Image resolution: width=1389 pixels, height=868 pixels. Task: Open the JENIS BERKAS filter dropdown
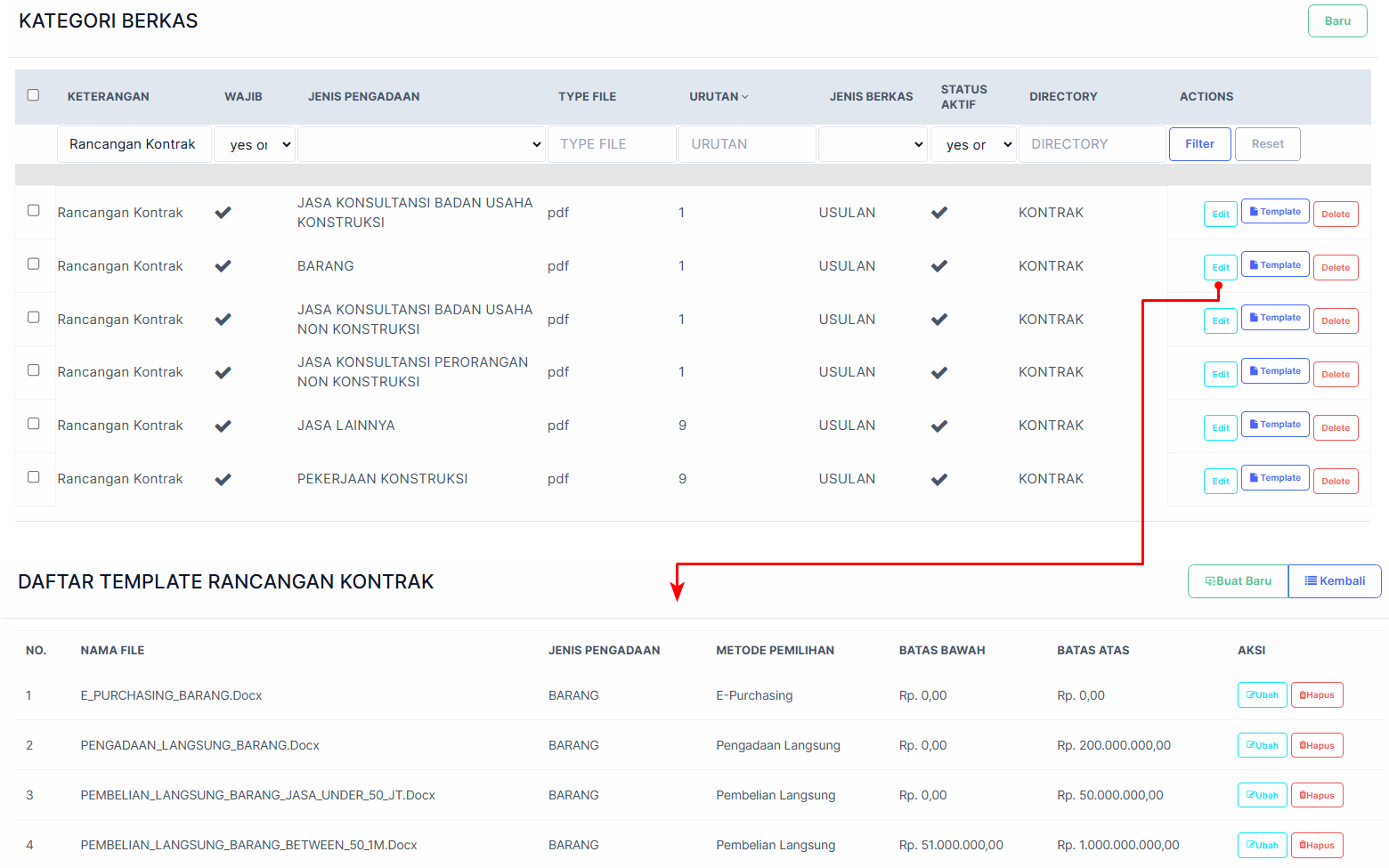click(x=873, y=144)
